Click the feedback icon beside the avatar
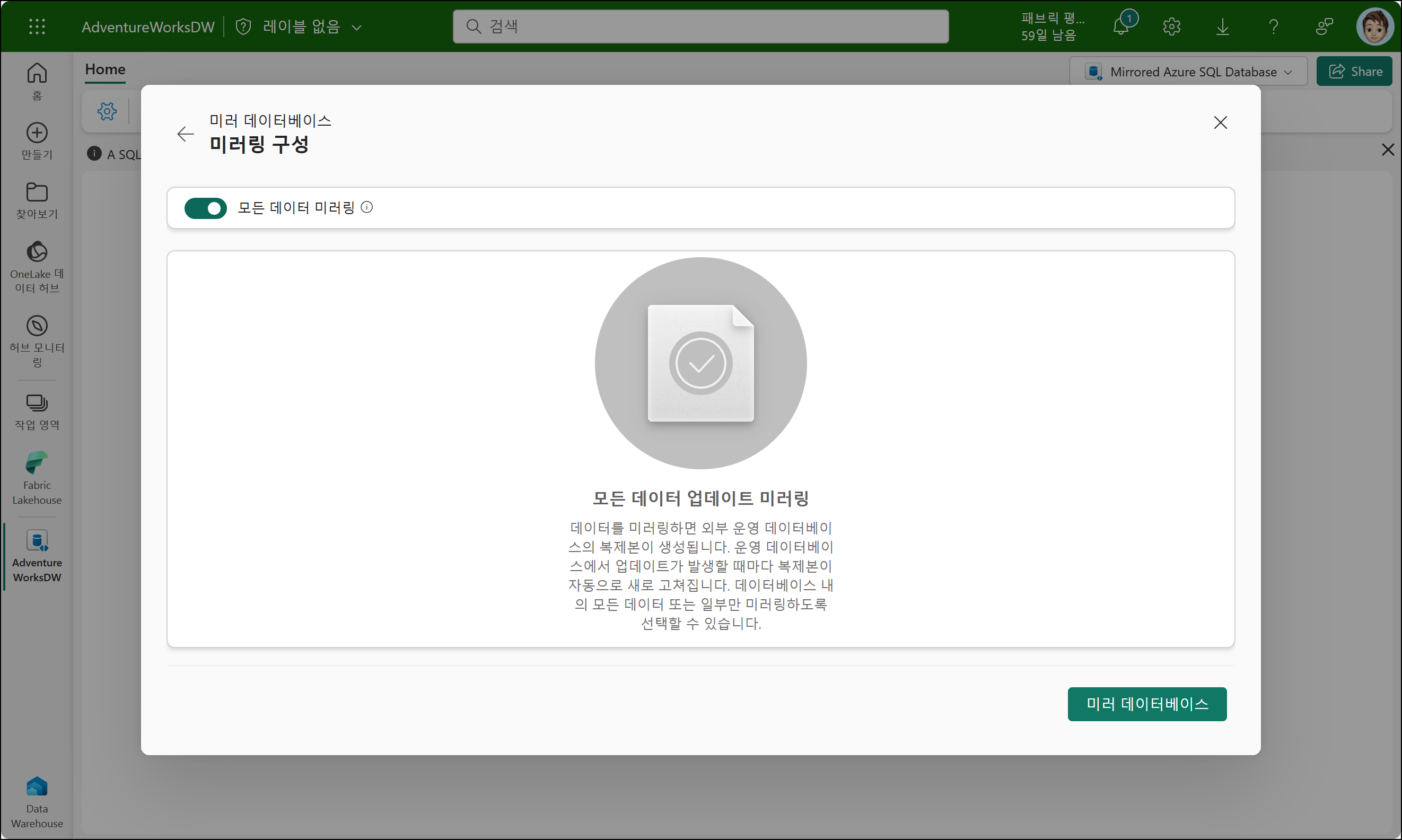 (1324, 27)
